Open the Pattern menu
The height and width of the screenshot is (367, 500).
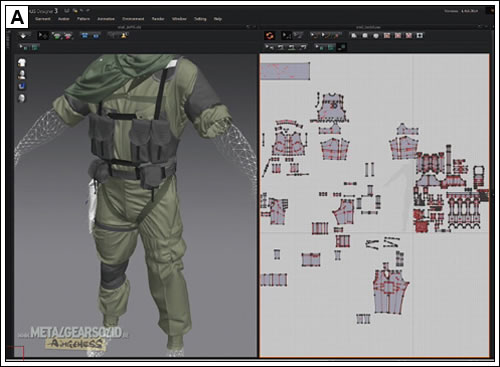click(83, 19)
